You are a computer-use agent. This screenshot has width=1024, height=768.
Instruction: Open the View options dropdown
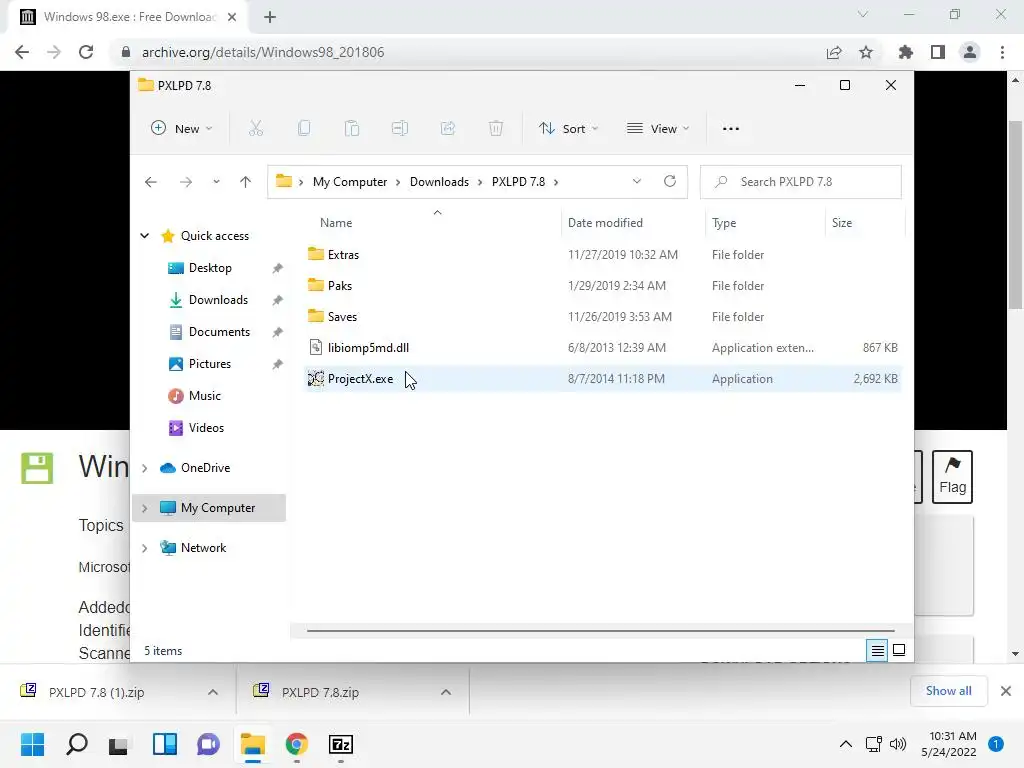[x=658, y=129]
